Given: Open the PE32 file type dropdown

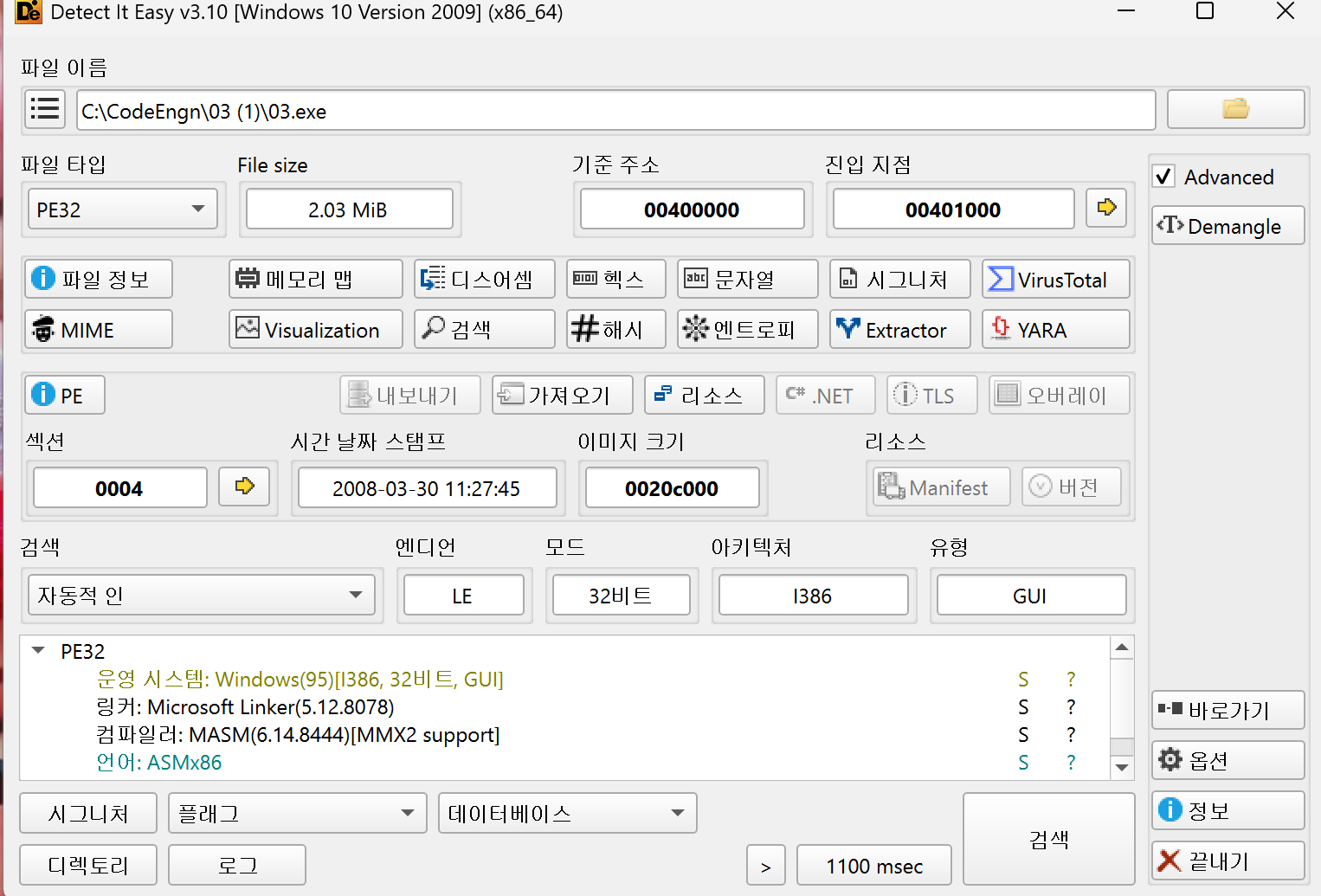Looking at the screenshot, I should (x=123, y=209).
